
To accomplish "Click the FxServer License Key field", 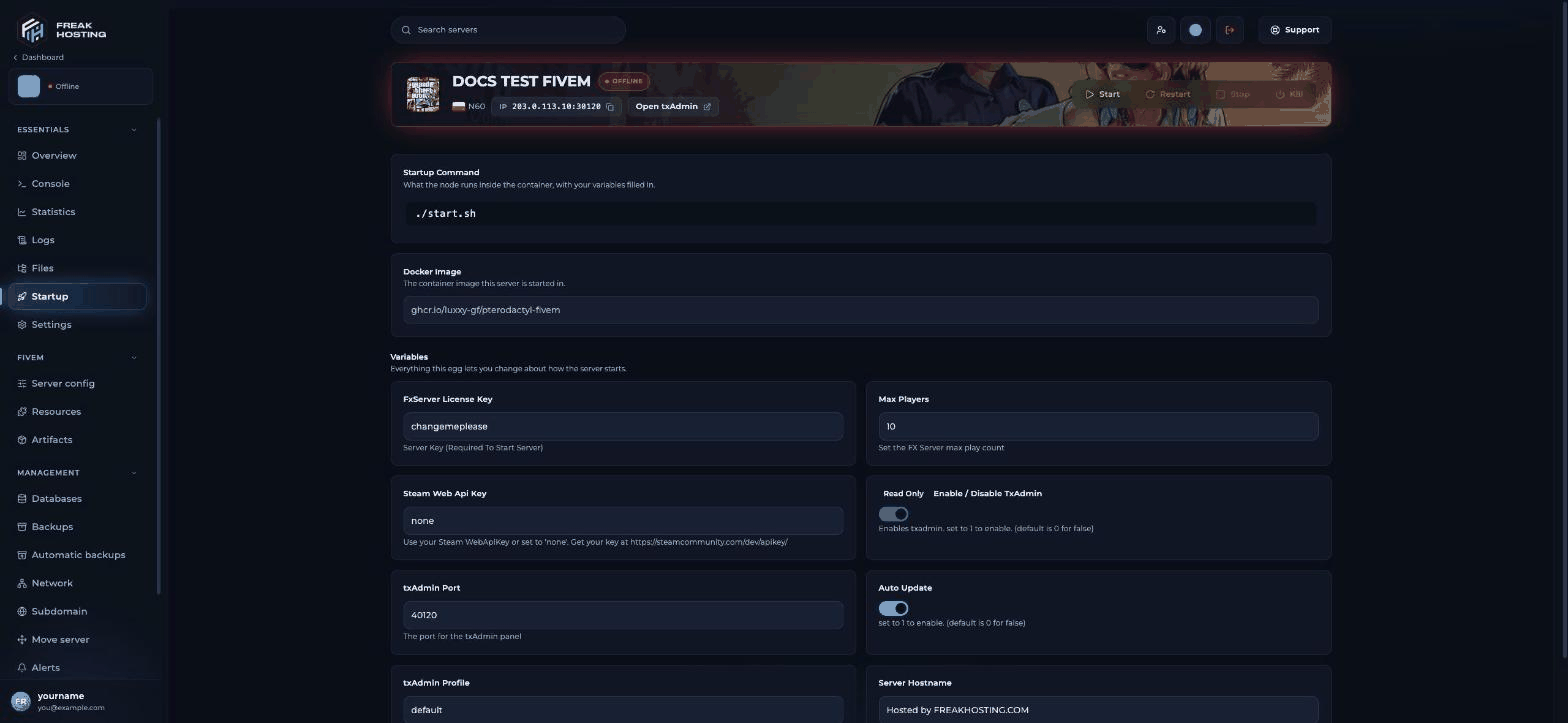I will pyautogui.click(x=623, y=426).
